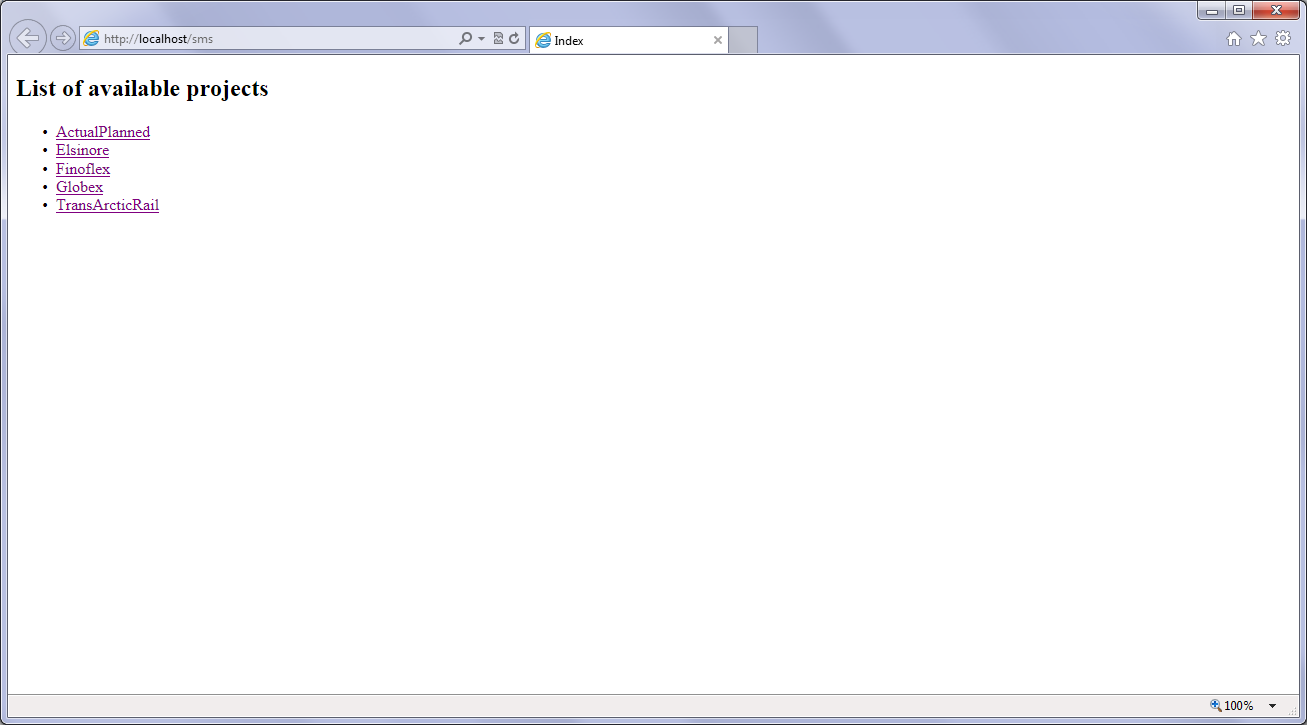The height and width of the screenshot is (725, 1307).
Task: Open the TransArcticRail project link
Action: coord(107,205)
